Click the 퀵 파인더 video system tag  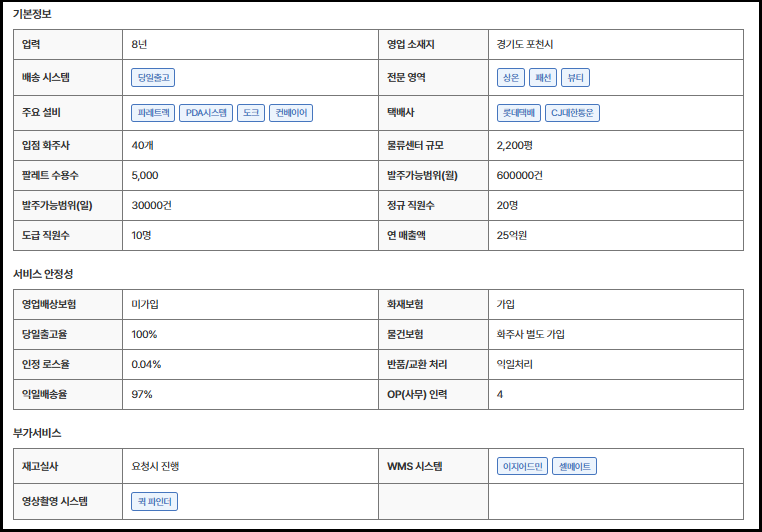pos(154,501)
